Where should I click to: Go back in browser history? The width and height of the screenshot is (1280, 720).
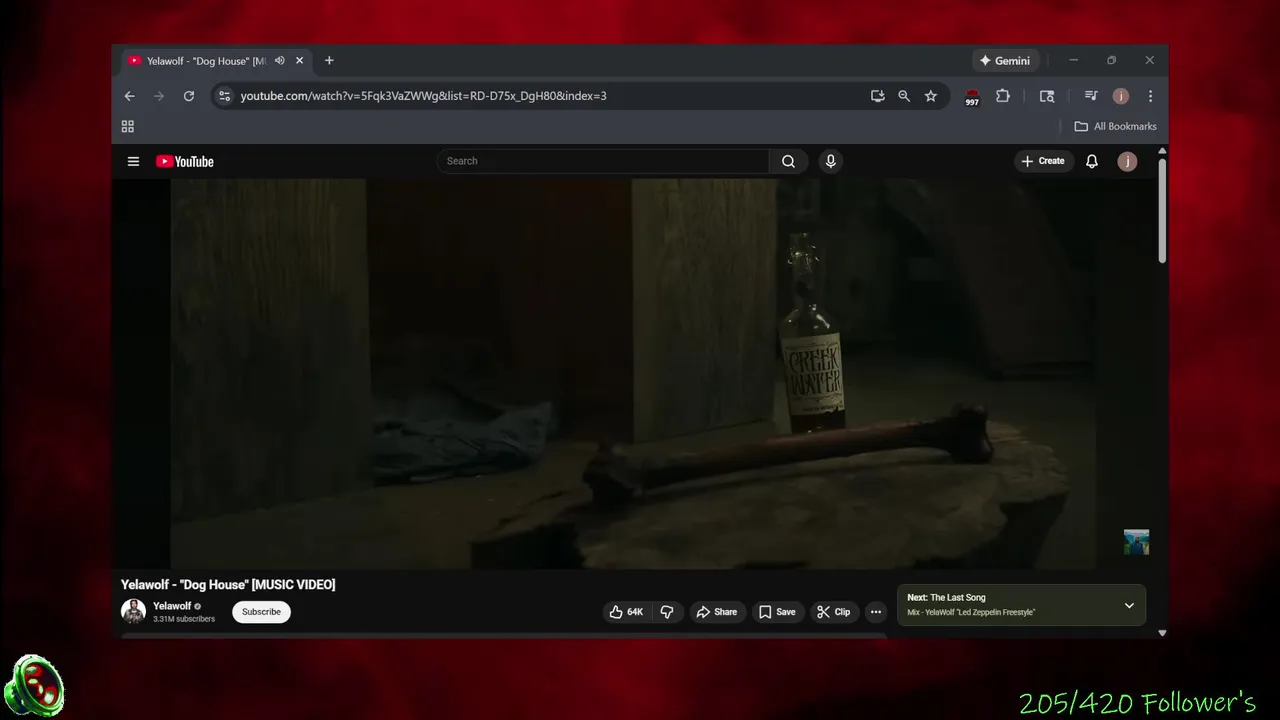click(129, 96)
